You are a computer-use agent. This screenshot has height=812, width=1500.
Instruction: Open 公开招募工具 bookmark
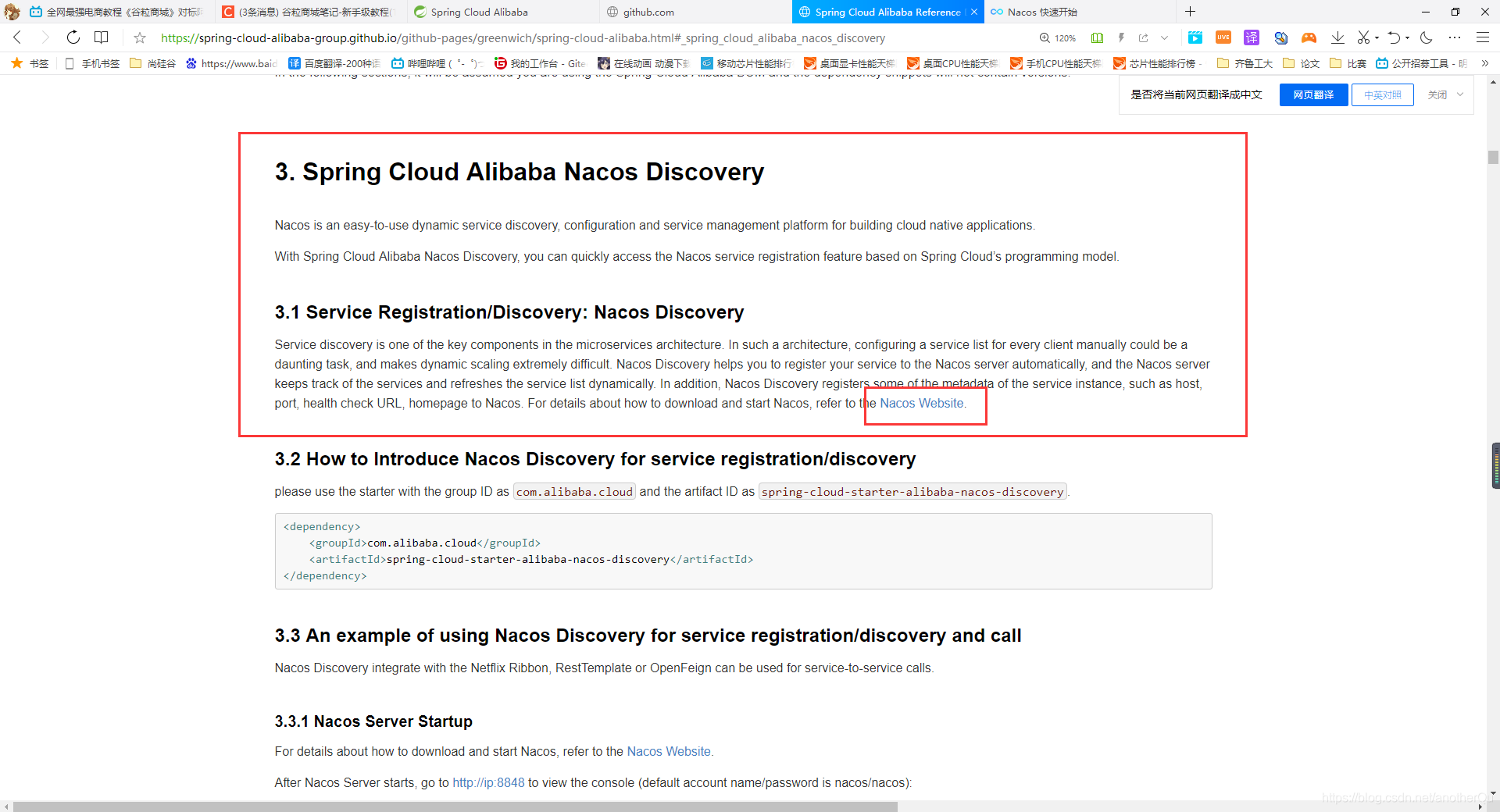[x=1422, y=63]
